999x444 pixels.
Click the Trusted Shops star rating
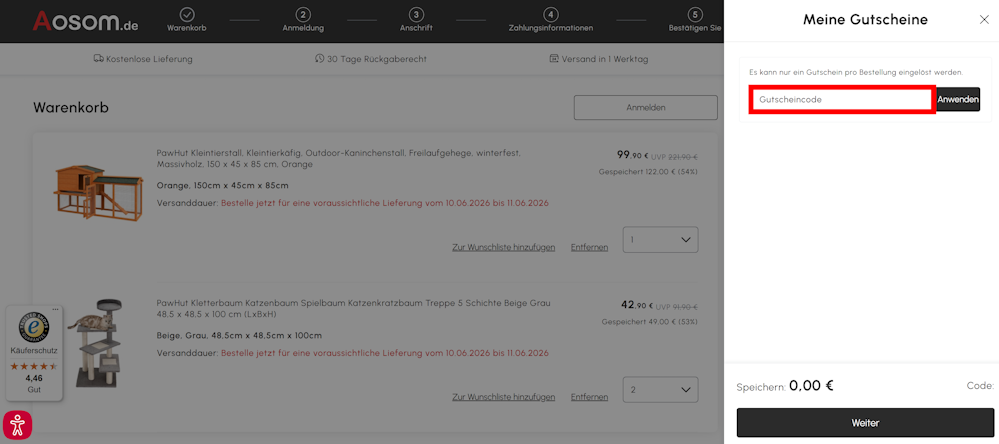pyautogui.click(x=34, y=366)
